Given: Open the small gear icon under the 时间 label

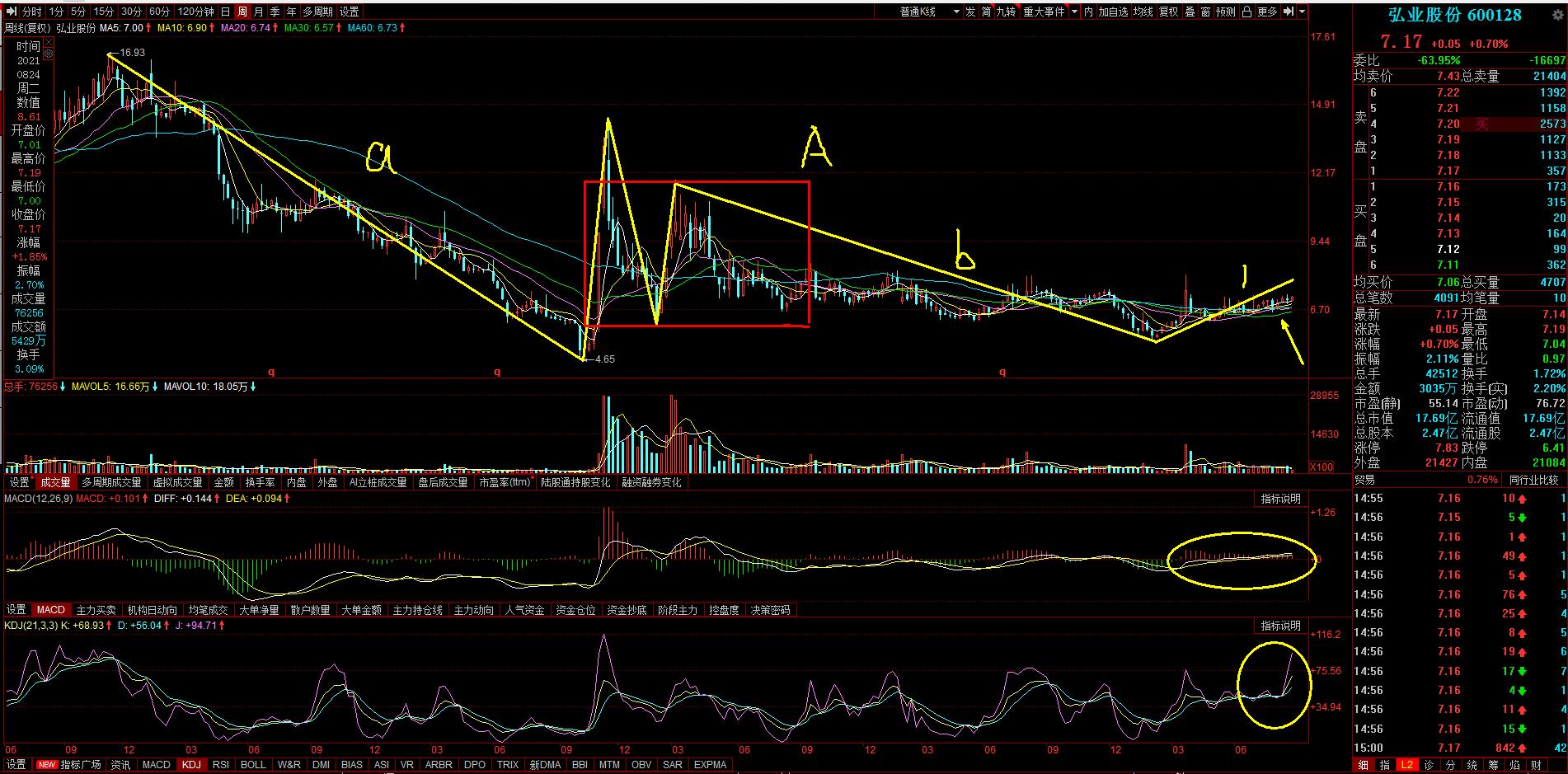Looking at the screenshot, I should coord(49,54).
